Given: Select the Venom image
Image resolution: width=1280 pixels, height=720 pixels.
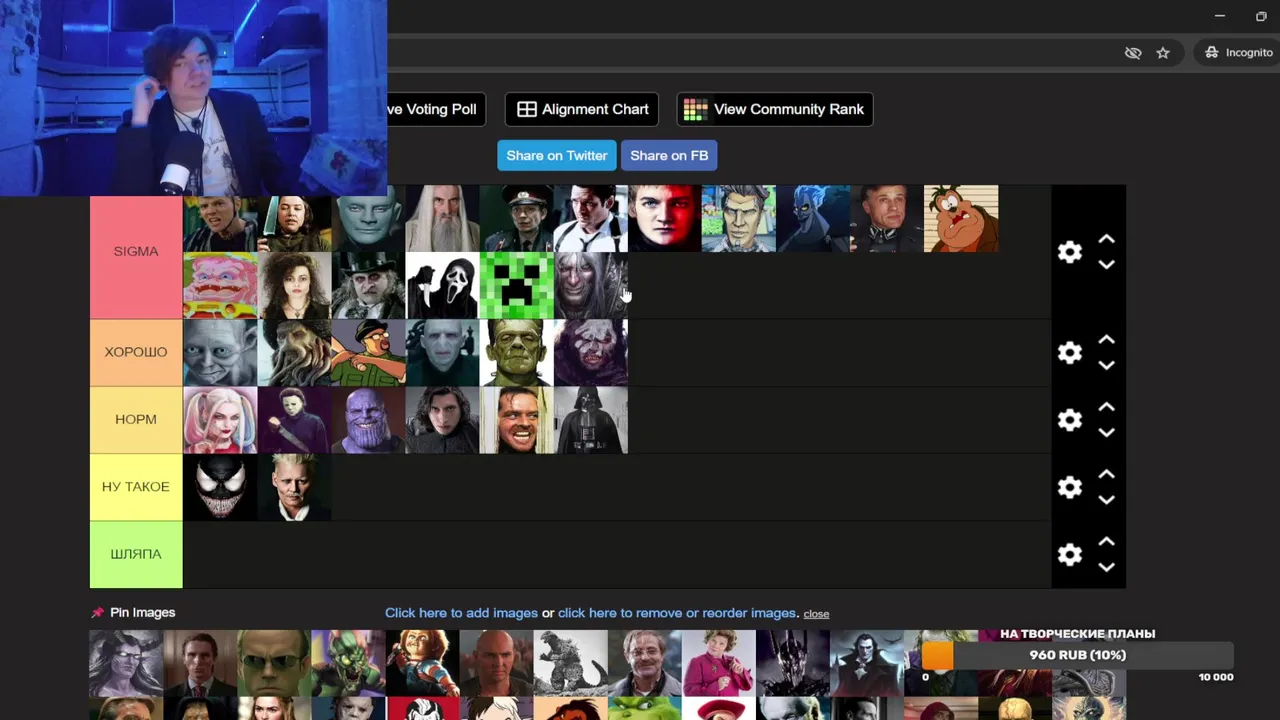Looking at the screenshot, I should 220,487.
